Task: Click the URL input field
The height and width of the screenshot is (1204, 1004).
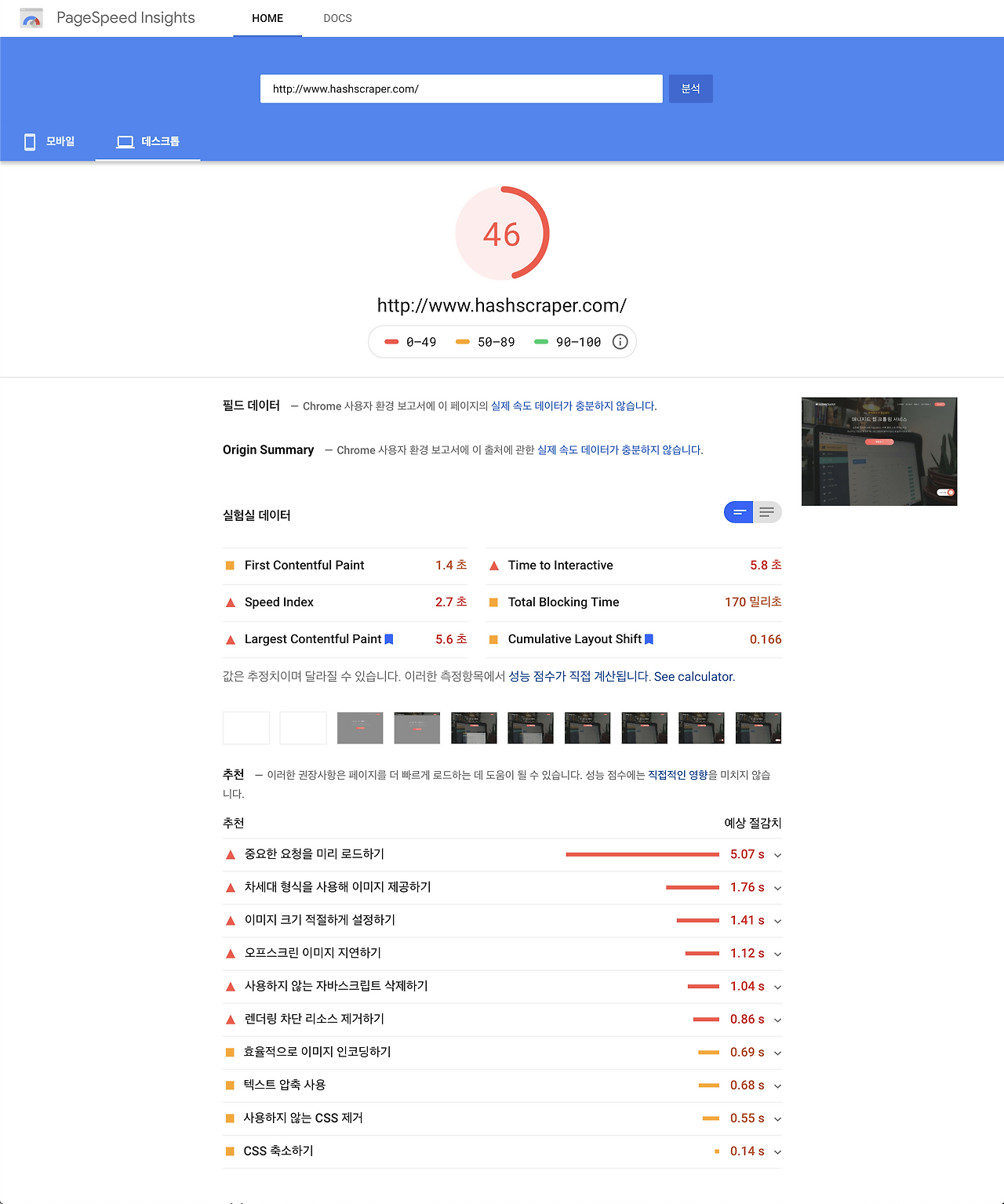Action: click(461, 89)
